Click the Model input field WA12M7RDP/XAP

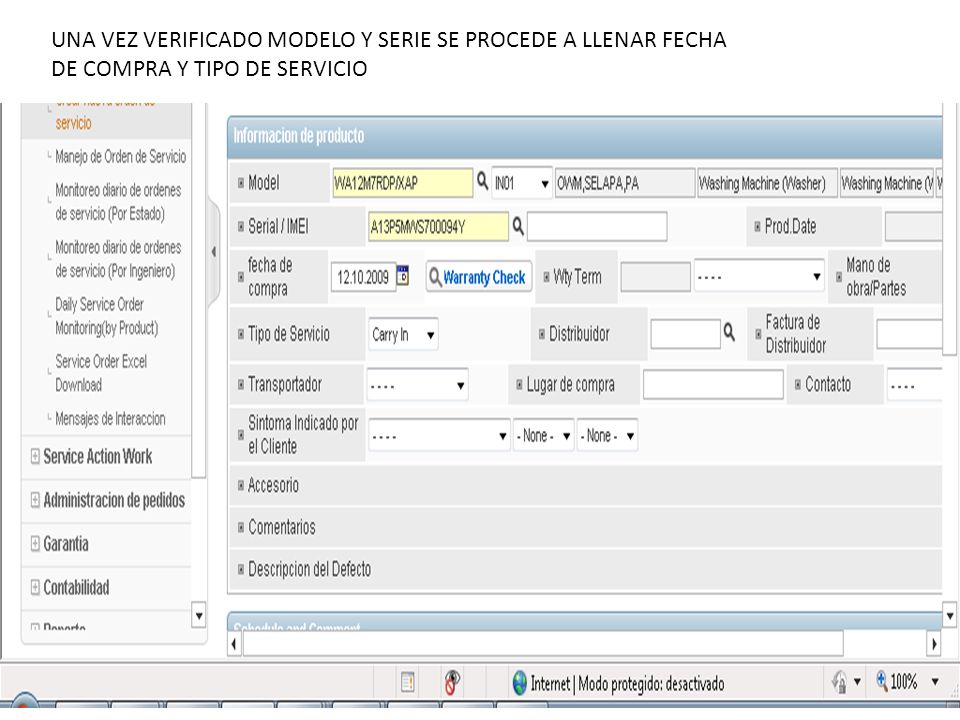402,183
